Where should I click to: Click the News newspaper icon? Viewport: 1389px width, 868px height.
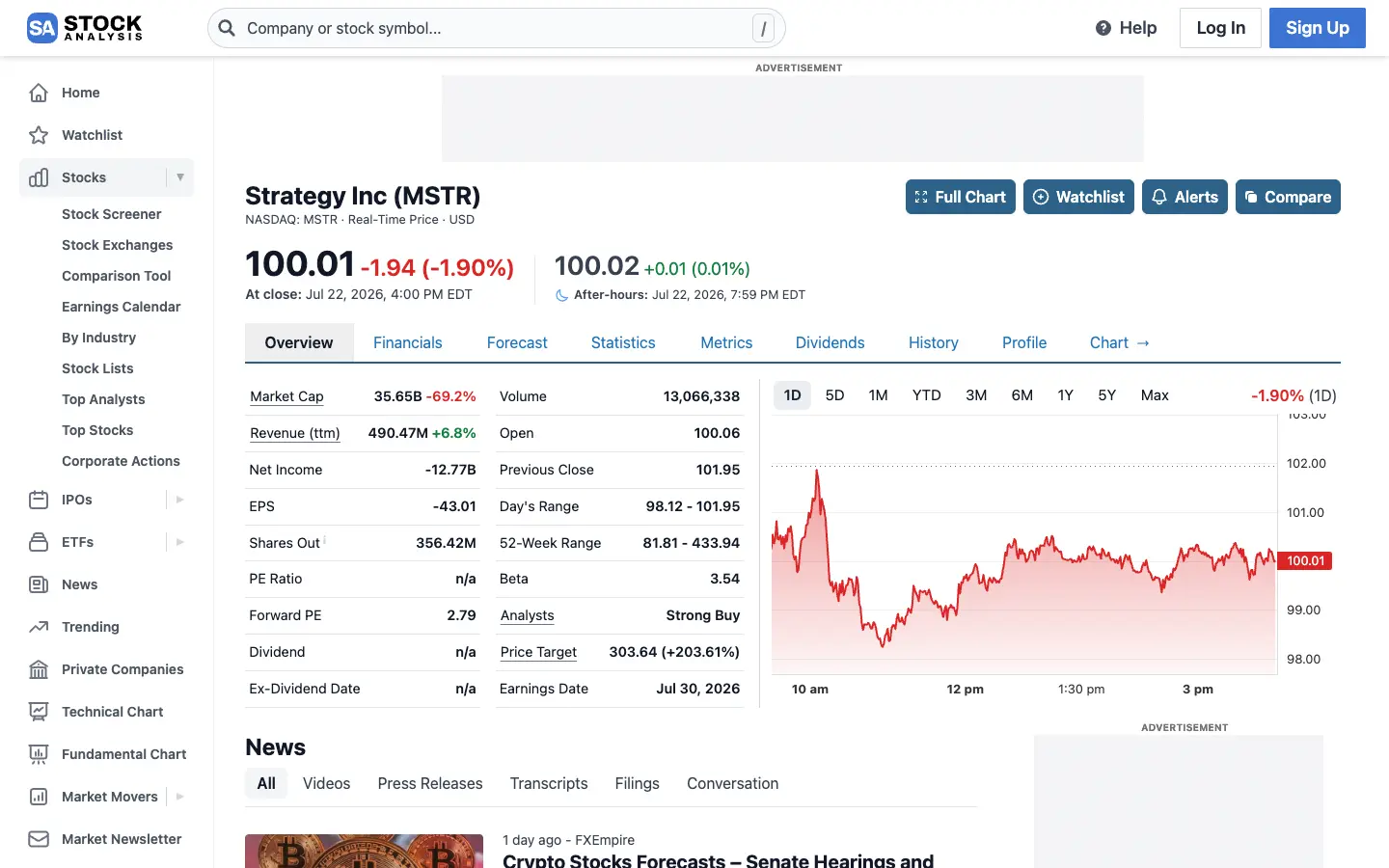click(39, 584)
